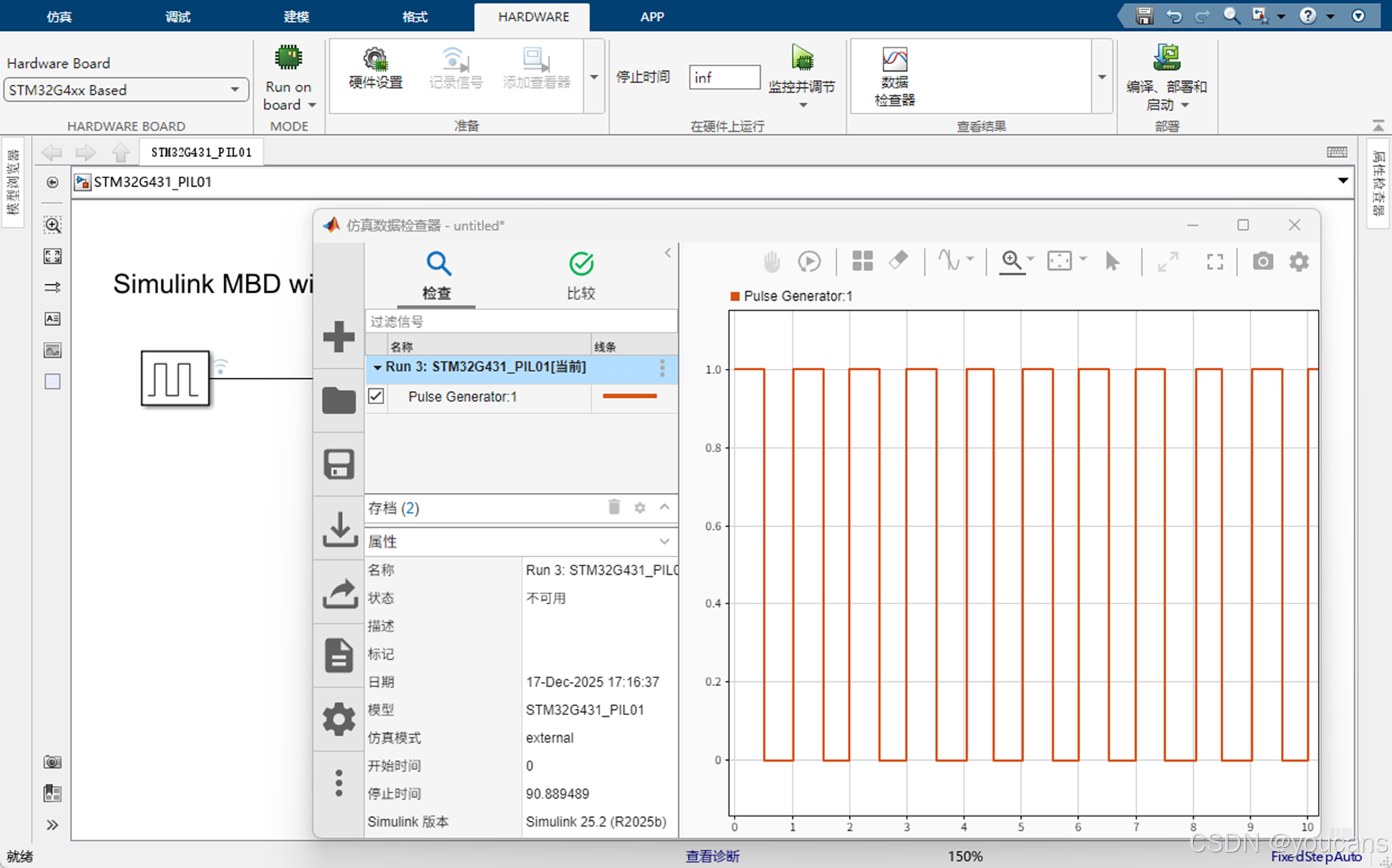Click the zoom-in magnifier above the plot

[1012, 262]
